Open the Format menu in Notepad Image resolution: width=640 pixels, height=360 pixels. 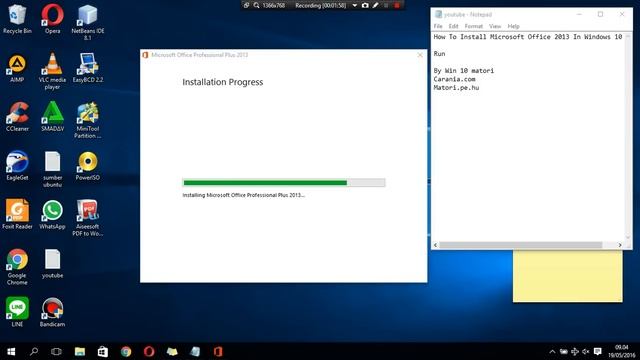[473, 26]
